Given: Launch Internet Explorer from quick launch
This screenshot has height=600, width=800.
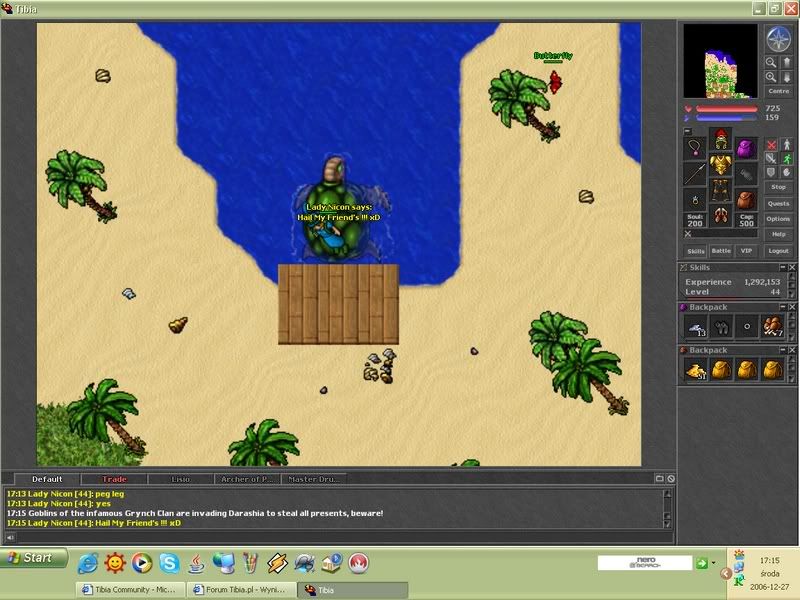Looking at the screenshot, I should click(88, 563).
